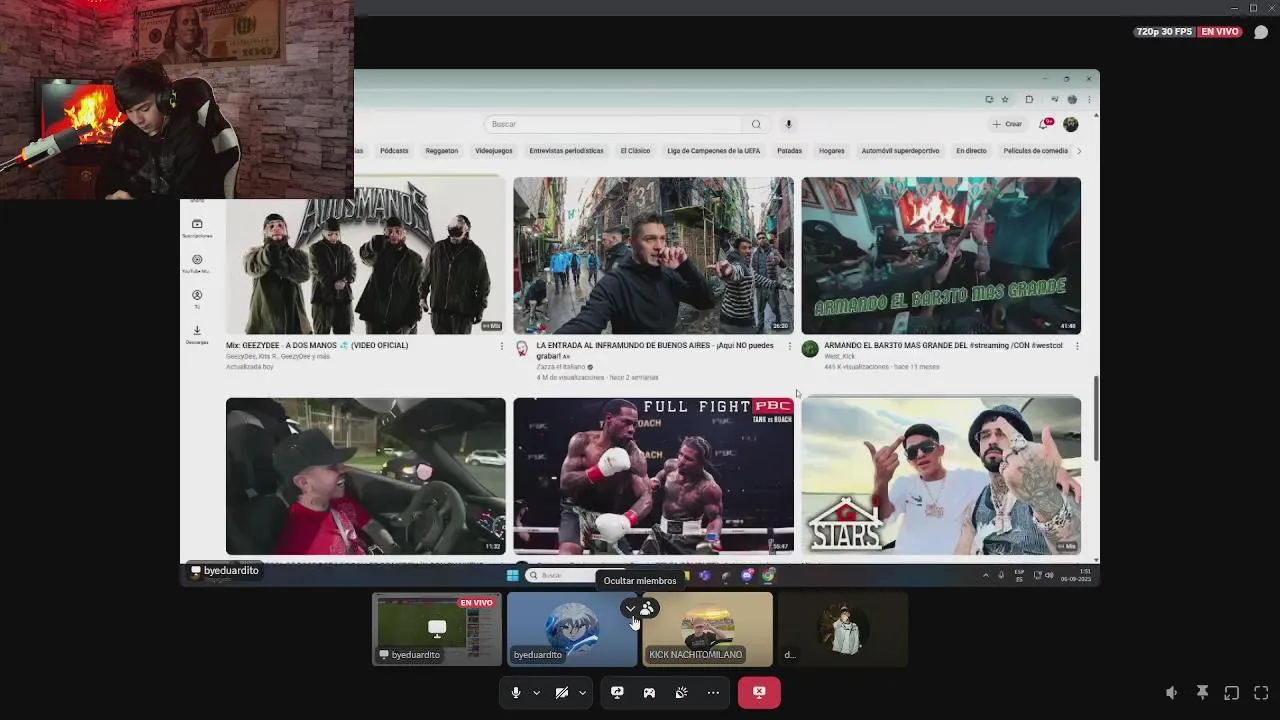1280x720 pixels.
Task: Open the 'ARMANDO EL BAR3TO MAS GRANDE' title link
Action: pyautogui.click(x=943, y=345)
